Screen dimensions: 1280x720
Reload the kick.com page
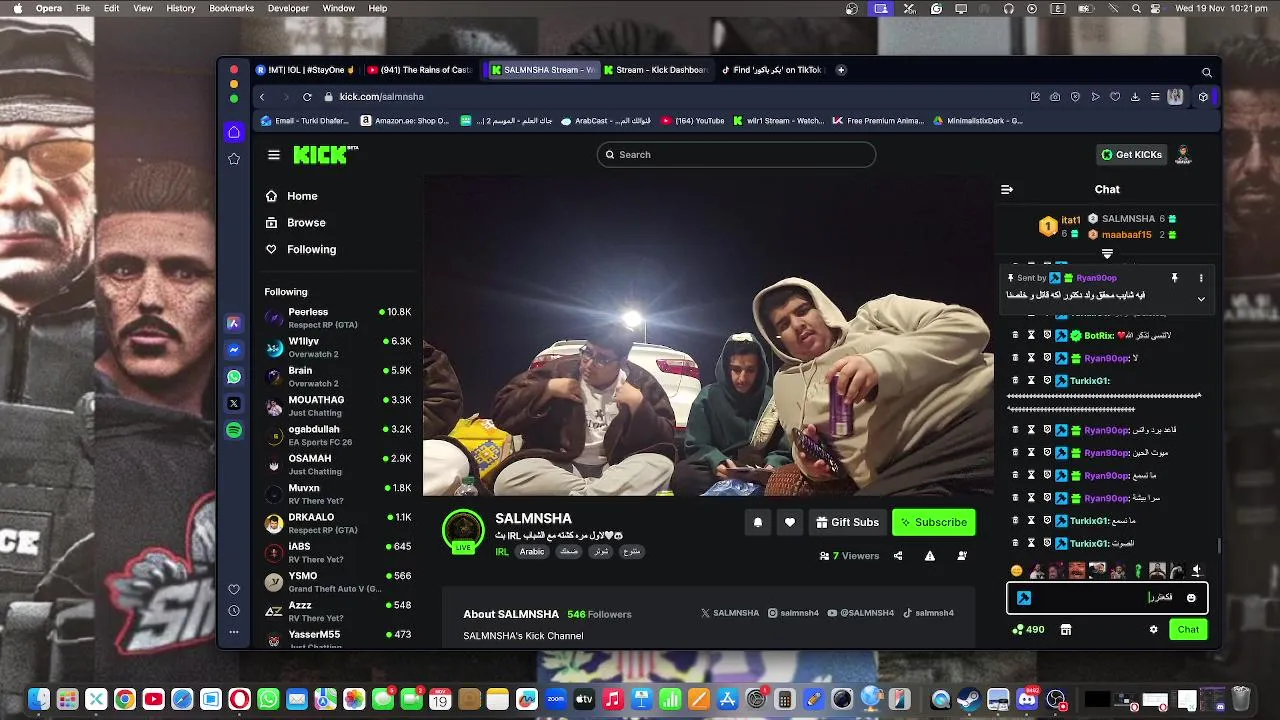[307, 97]
